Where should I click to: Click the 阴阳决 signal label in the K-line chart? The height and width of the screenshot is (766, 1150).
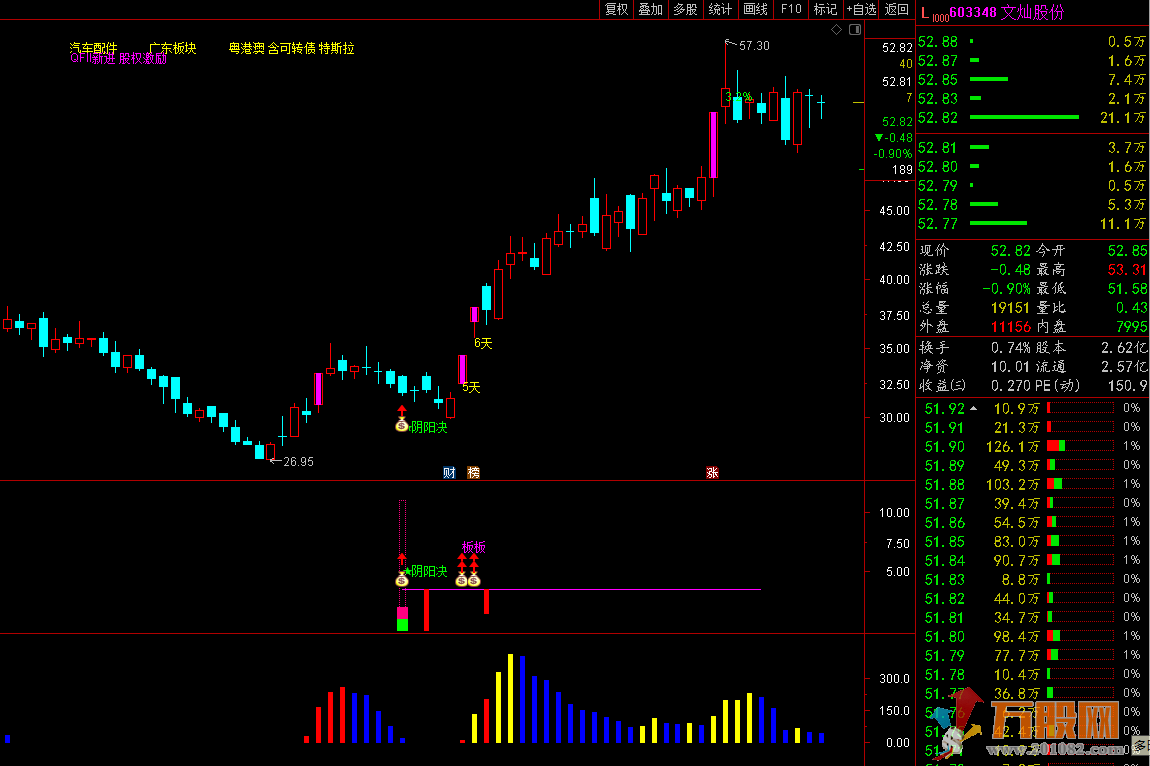click(429, 427)
